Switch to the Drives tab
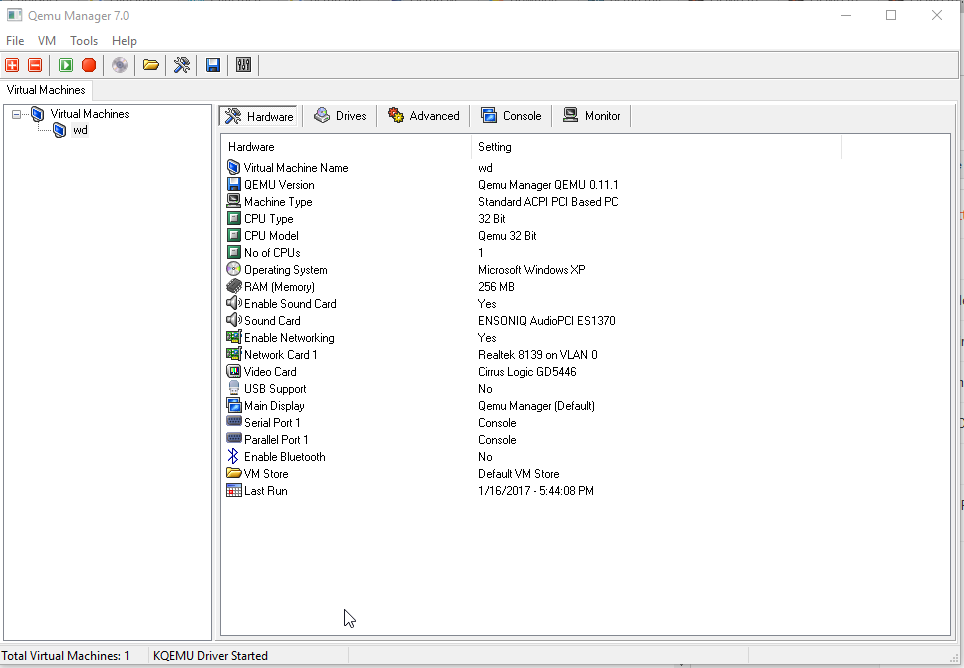Viewport: 964px width, 668px height. point(340,115)
